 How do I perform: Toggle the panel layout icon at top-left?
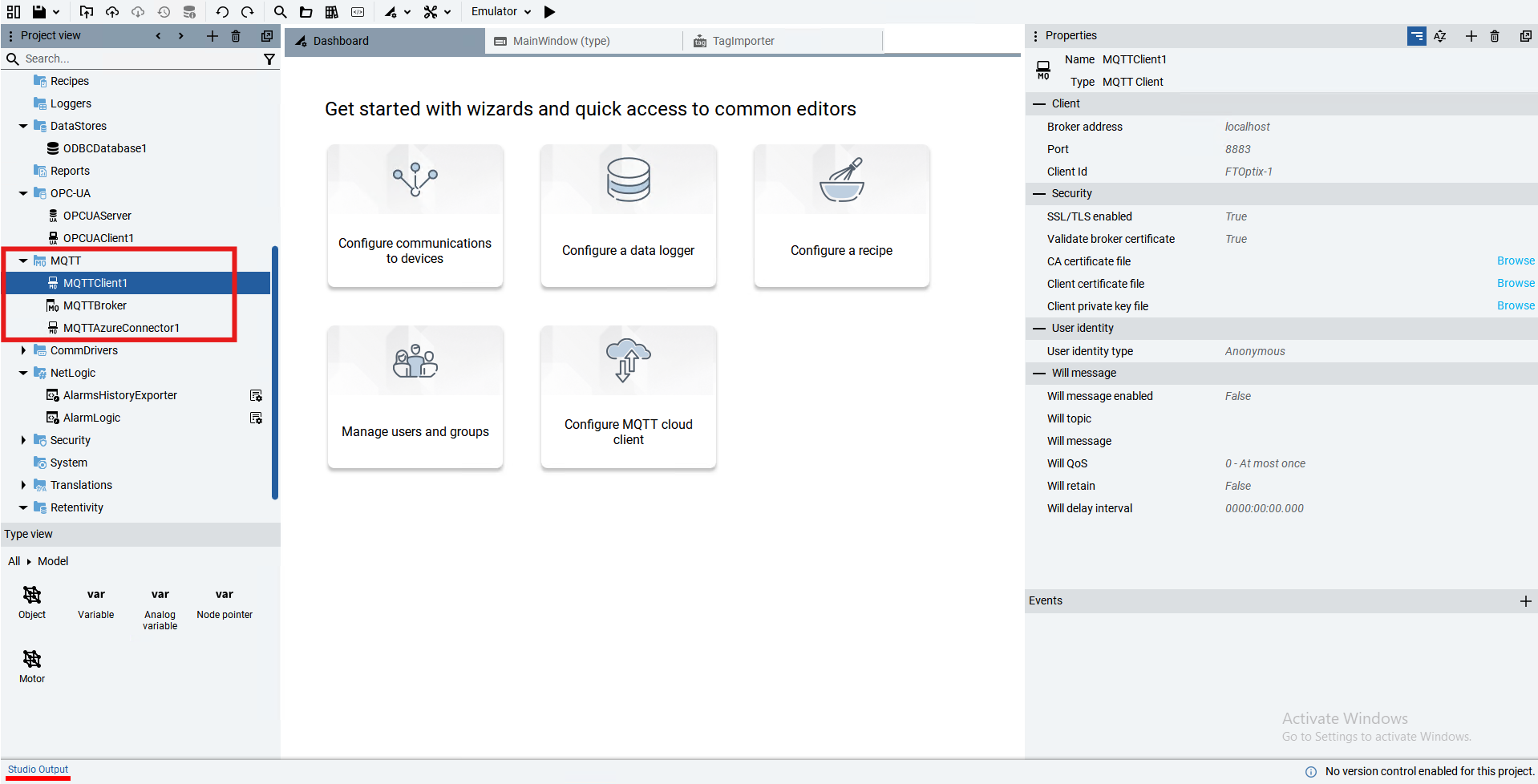coord(14,12)
